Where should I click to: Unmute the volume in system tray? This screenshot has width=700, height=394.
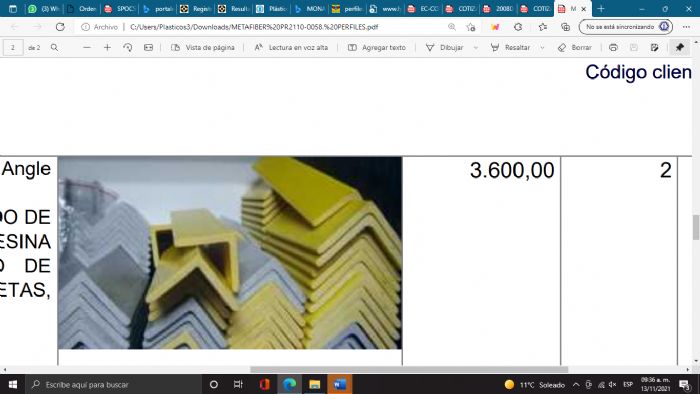pyautogui.click(x=612, y=384)
